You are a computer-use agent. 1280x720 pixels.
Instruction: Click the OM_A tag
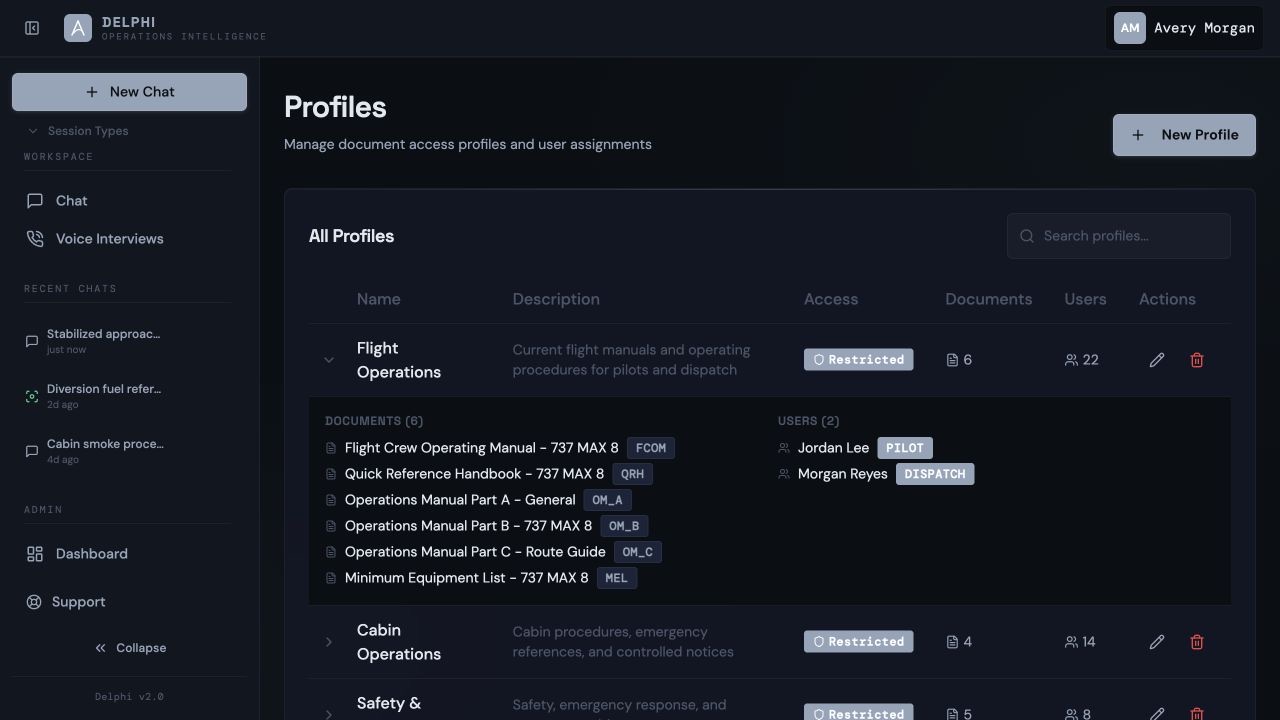point(608,500)
